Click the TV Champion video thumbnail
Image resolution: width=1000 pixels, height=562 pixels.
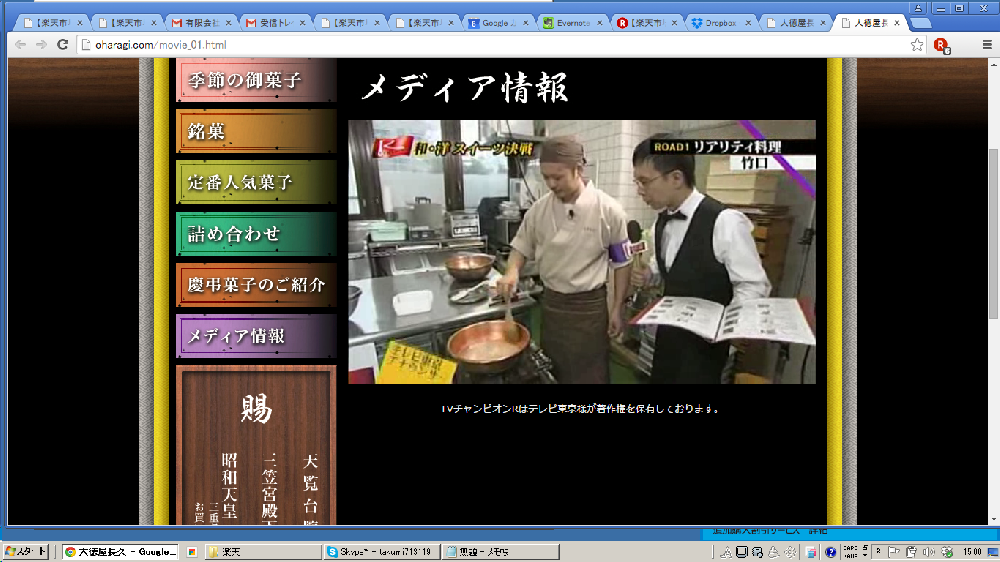point(582,252)
